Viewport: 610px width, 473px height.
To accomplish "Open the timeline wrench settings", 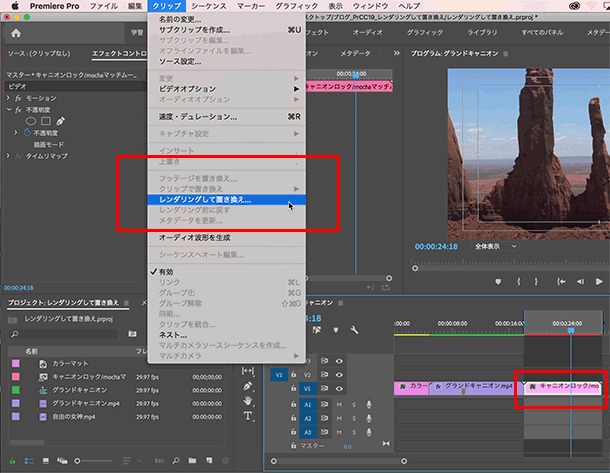I will 354,330.
